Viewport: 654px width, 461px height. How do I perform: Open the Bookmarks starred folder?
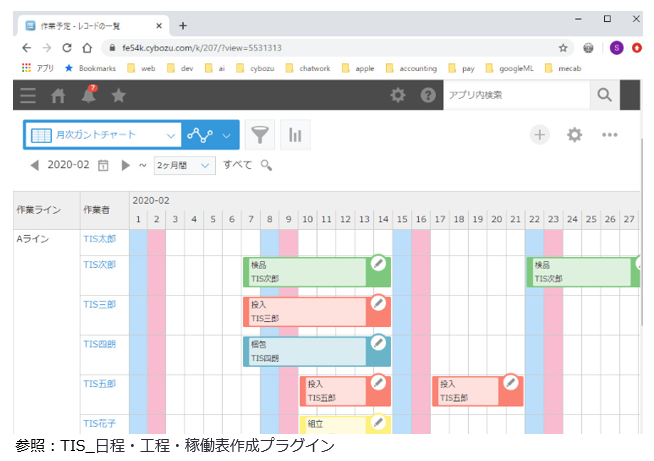(x=91, y=68)
